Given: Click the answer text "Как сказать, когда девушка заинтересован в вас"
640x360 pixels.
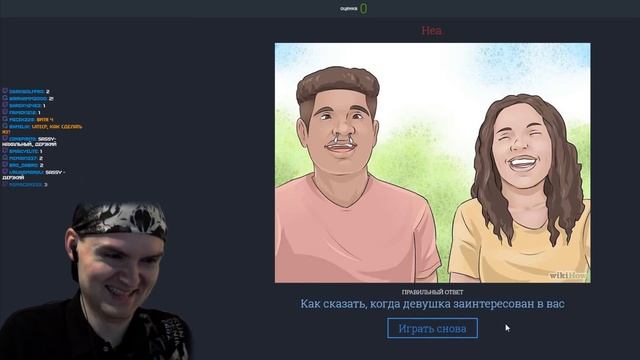Looking at the screenshot, I should click(433, 304).
